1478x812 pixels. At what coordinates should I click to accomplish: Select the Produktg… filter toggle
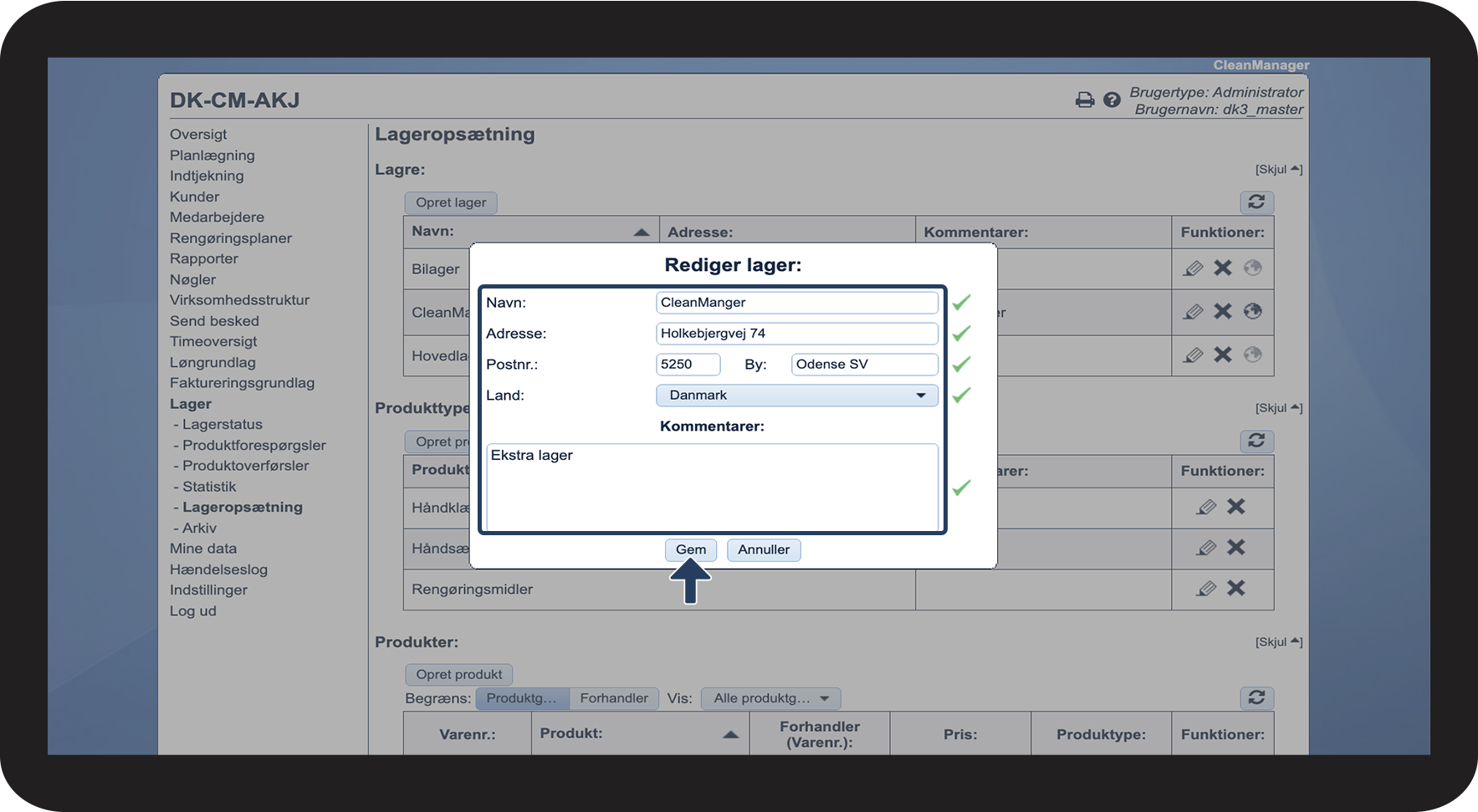[522, 698]
